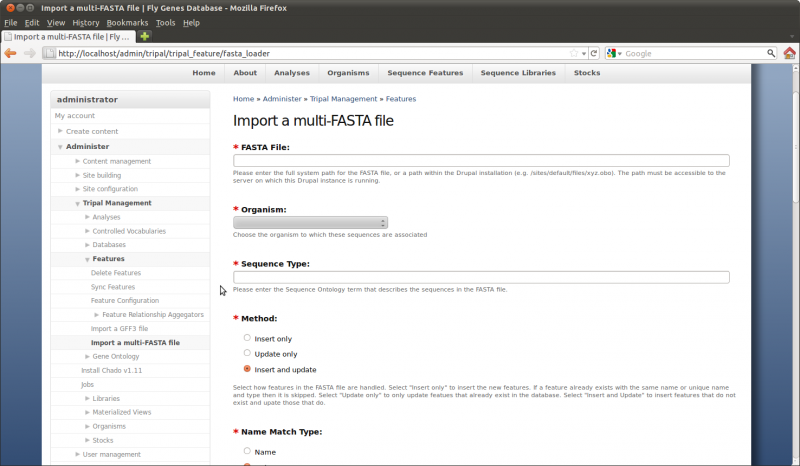Open the Help menu
Image resolution: width=800 pixels, height=466 pixels.
[x=191, y=22]
